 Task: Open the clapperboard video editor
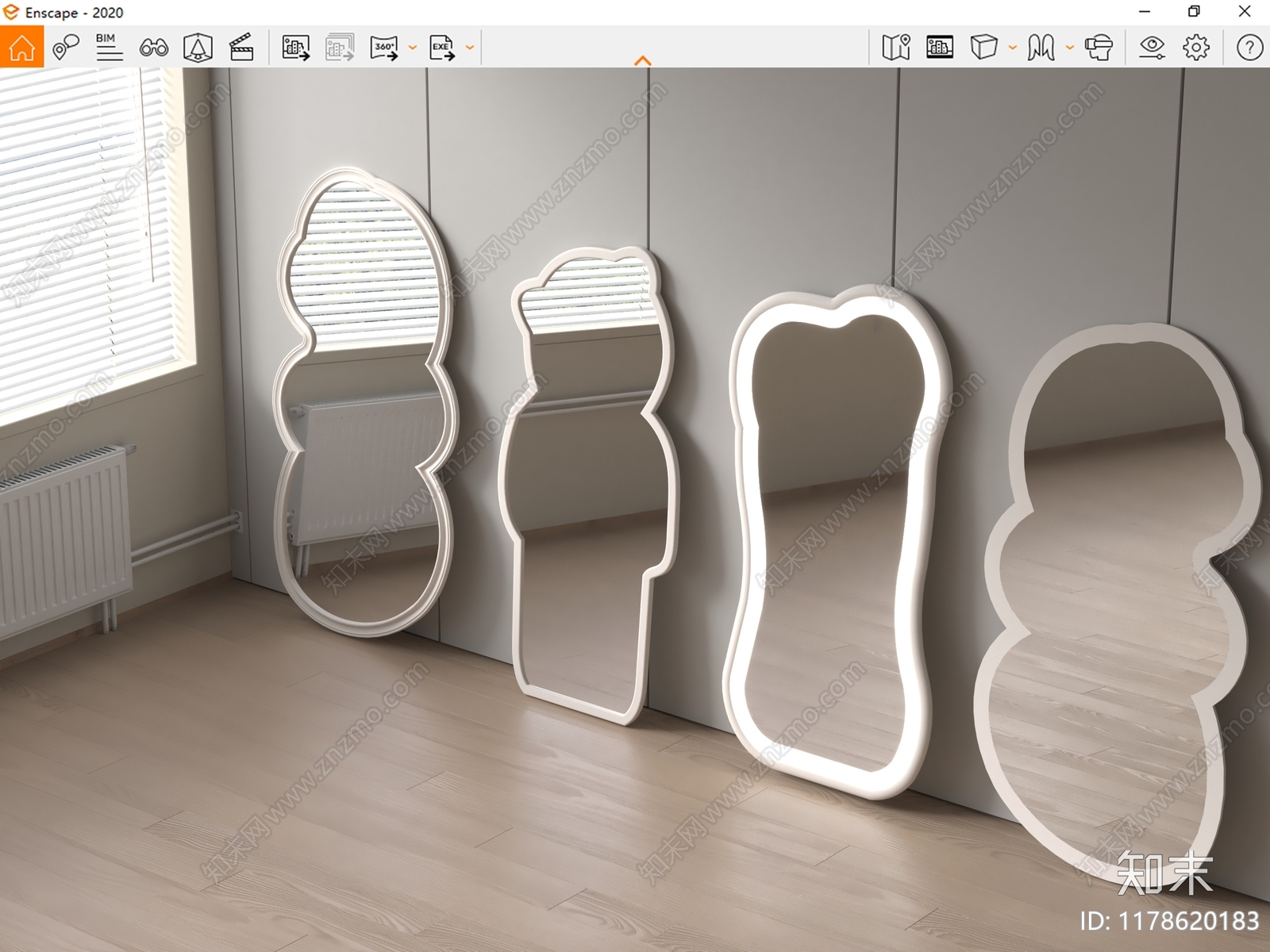tap(241, 48)
